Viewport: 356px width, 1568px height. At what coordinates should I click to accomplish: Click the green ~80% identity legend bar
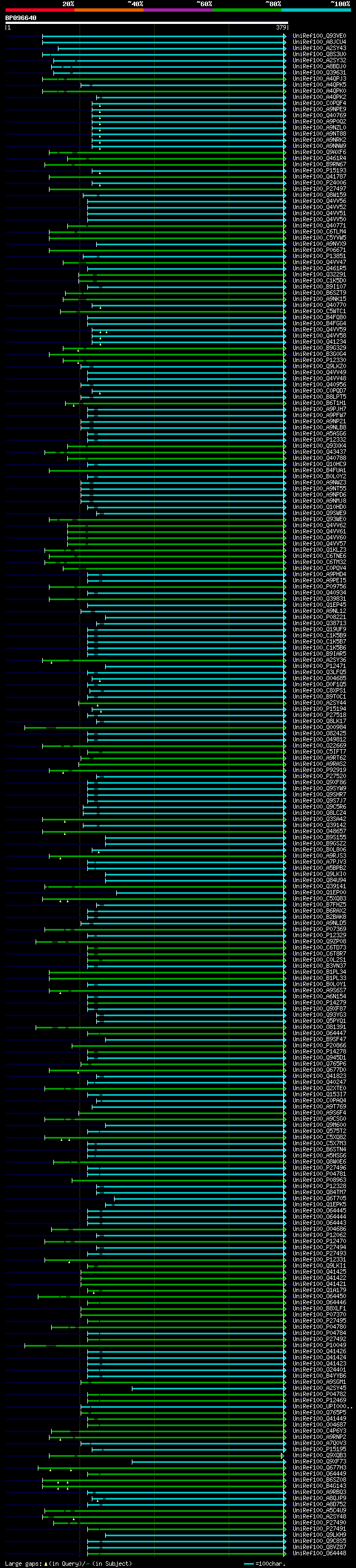click(x=247, y=10)
